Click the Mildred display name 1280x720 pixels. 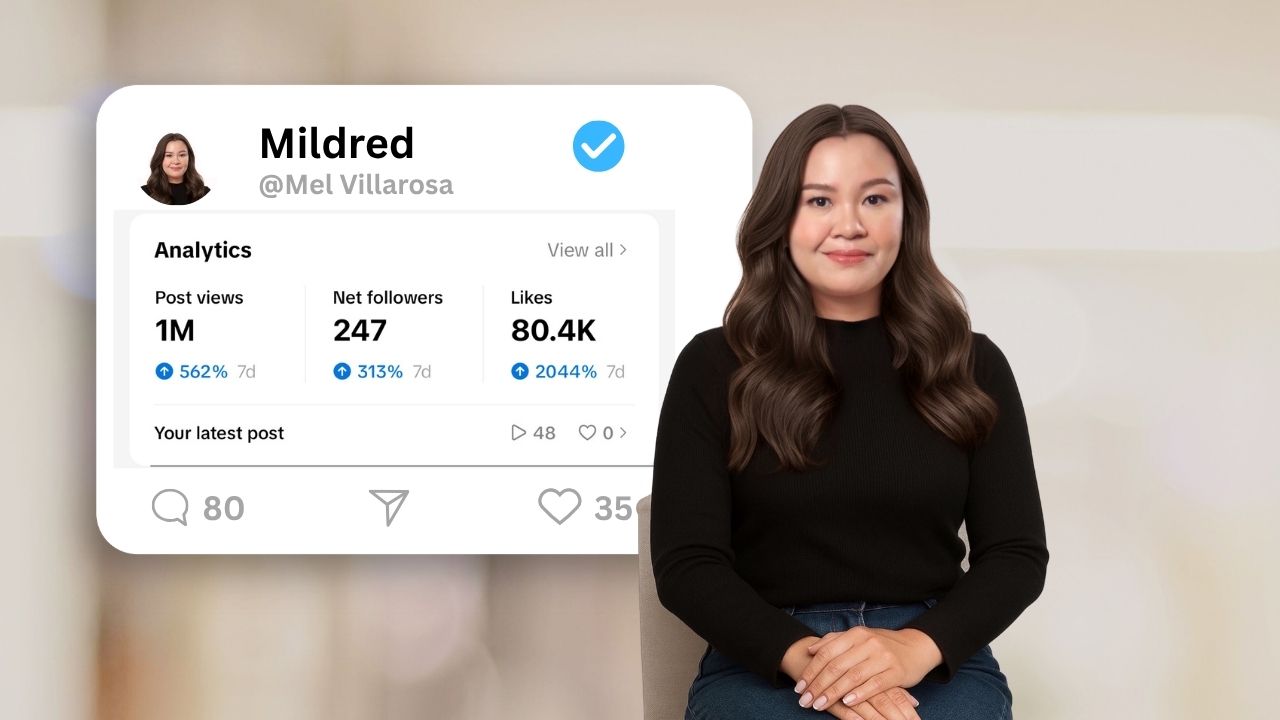(337, 144)
